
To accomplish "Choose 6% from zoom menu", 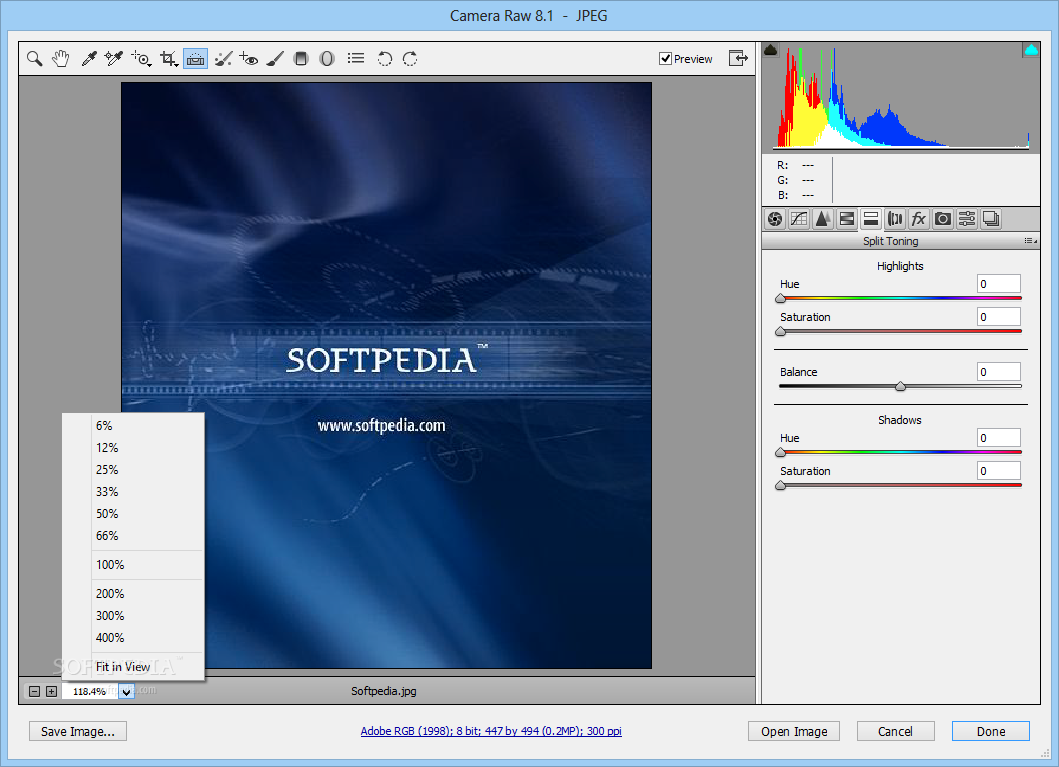I will coord(133,426).
